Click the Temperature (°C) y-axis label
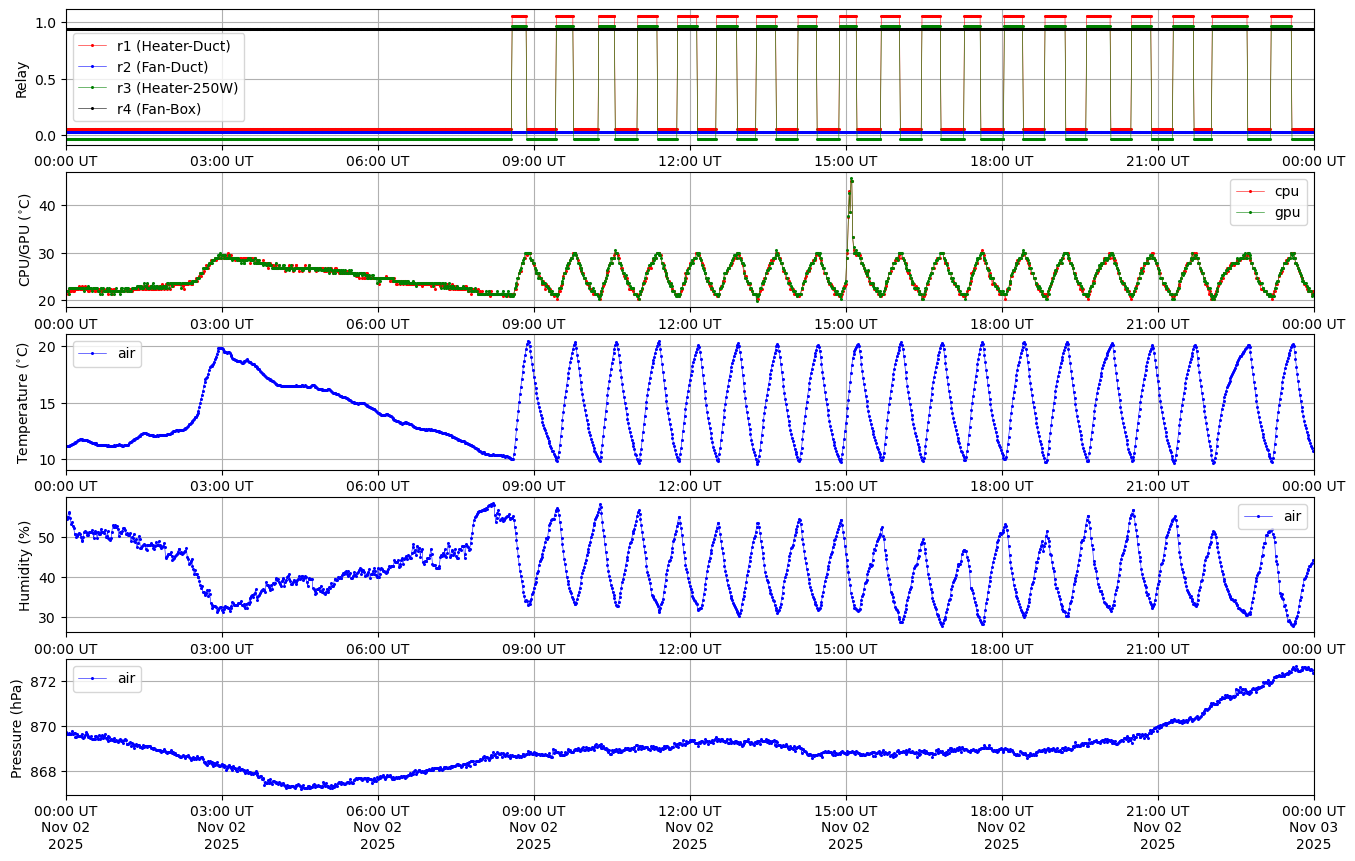The height and width of the screenshot is (861, 1355). 23,402
